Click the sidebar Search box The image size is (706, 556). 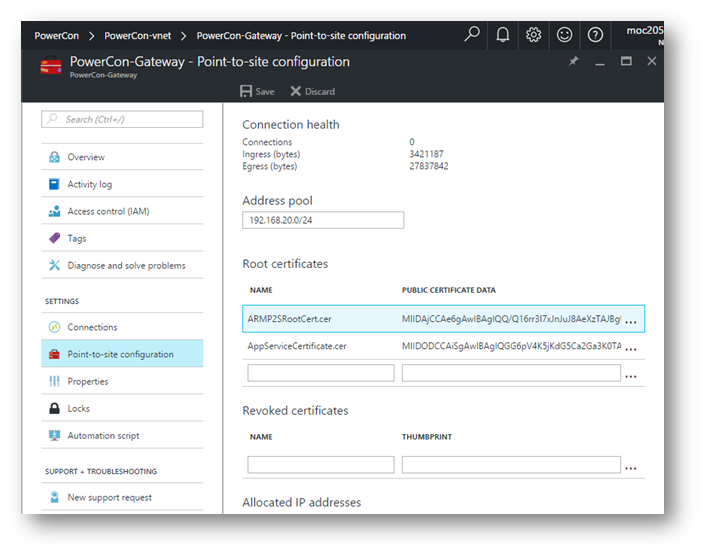(x=122, y=119)
